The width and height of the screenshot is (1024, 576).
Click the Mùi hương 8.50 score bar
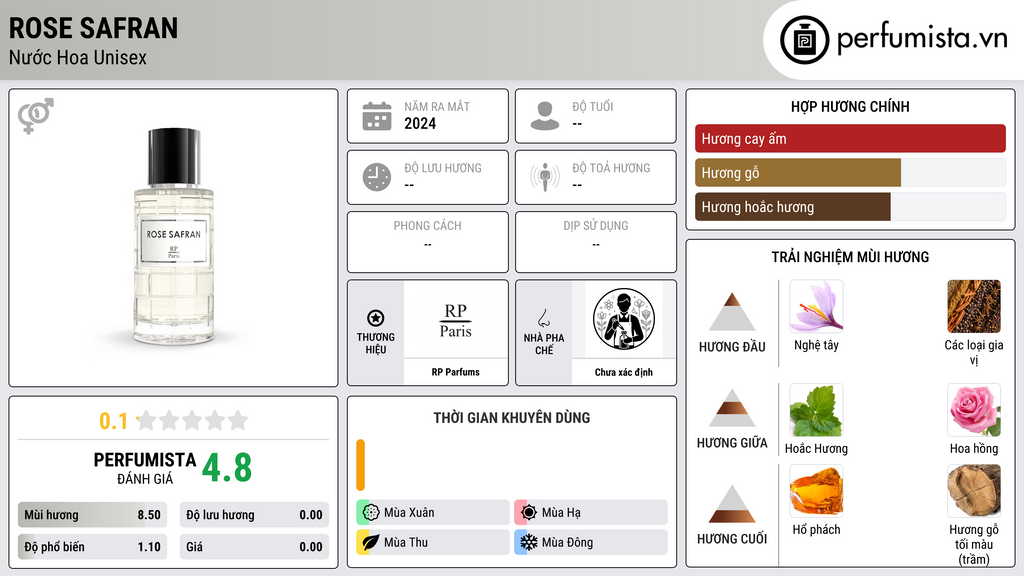click(92, 515)
